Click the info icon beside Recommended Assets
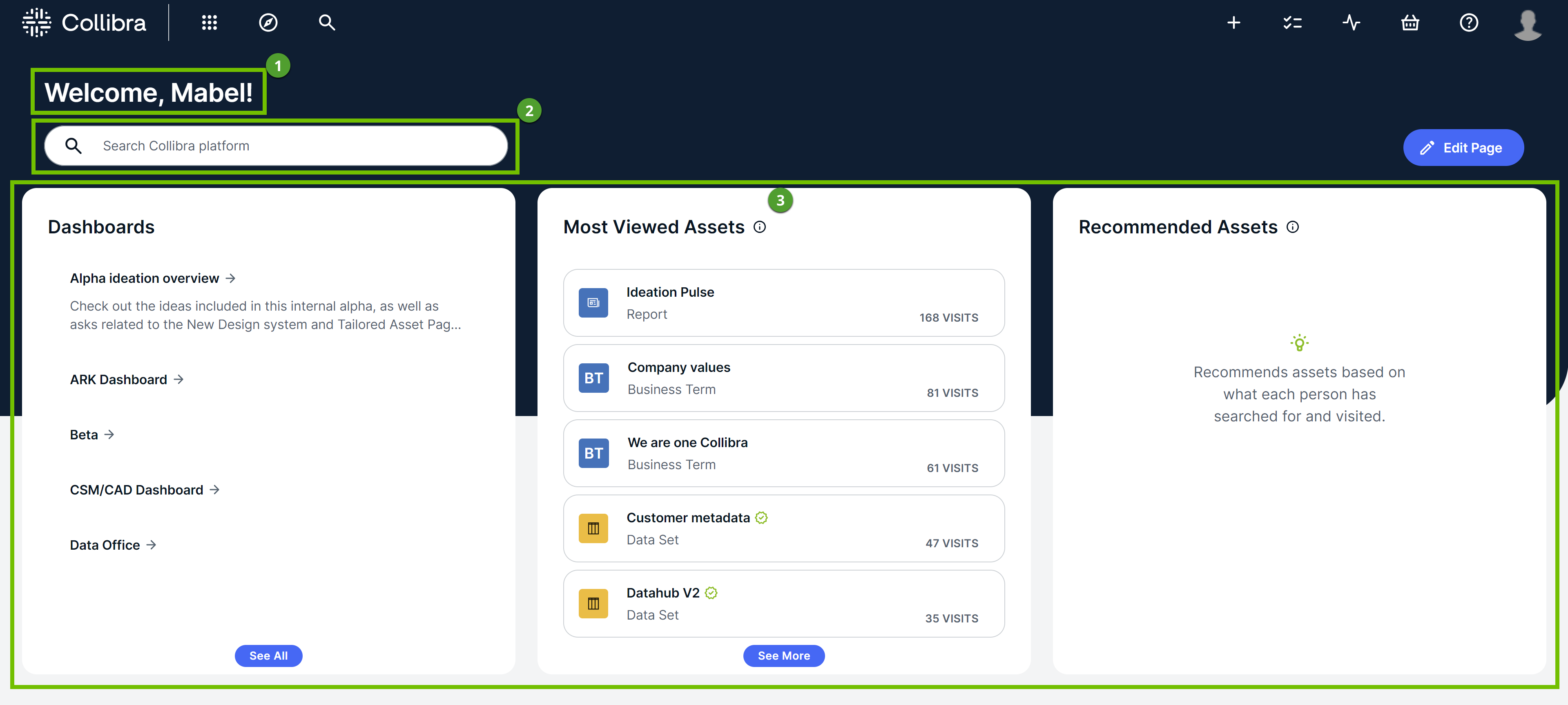The image size is (1568, 705). (x=1293, y=227)
